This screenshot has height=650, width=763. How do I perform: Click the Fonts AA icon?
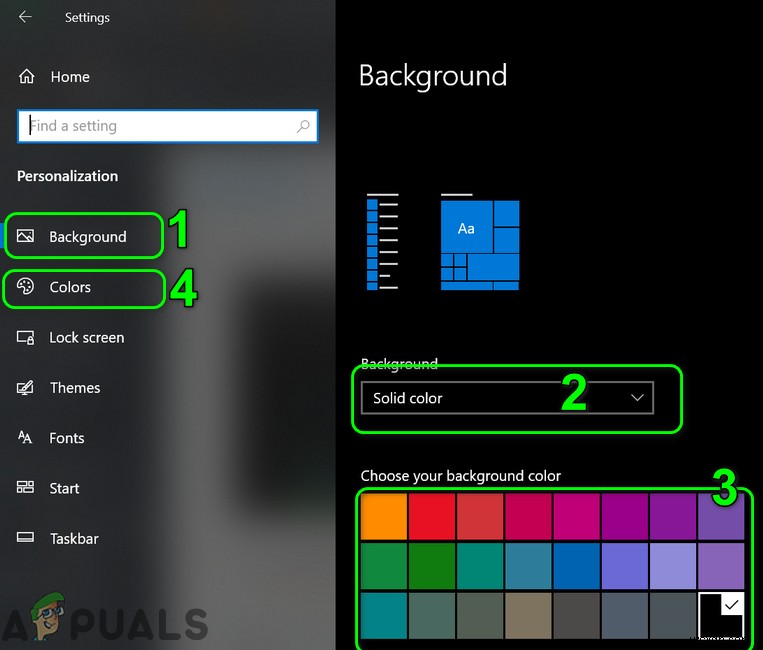coord(25,437)
